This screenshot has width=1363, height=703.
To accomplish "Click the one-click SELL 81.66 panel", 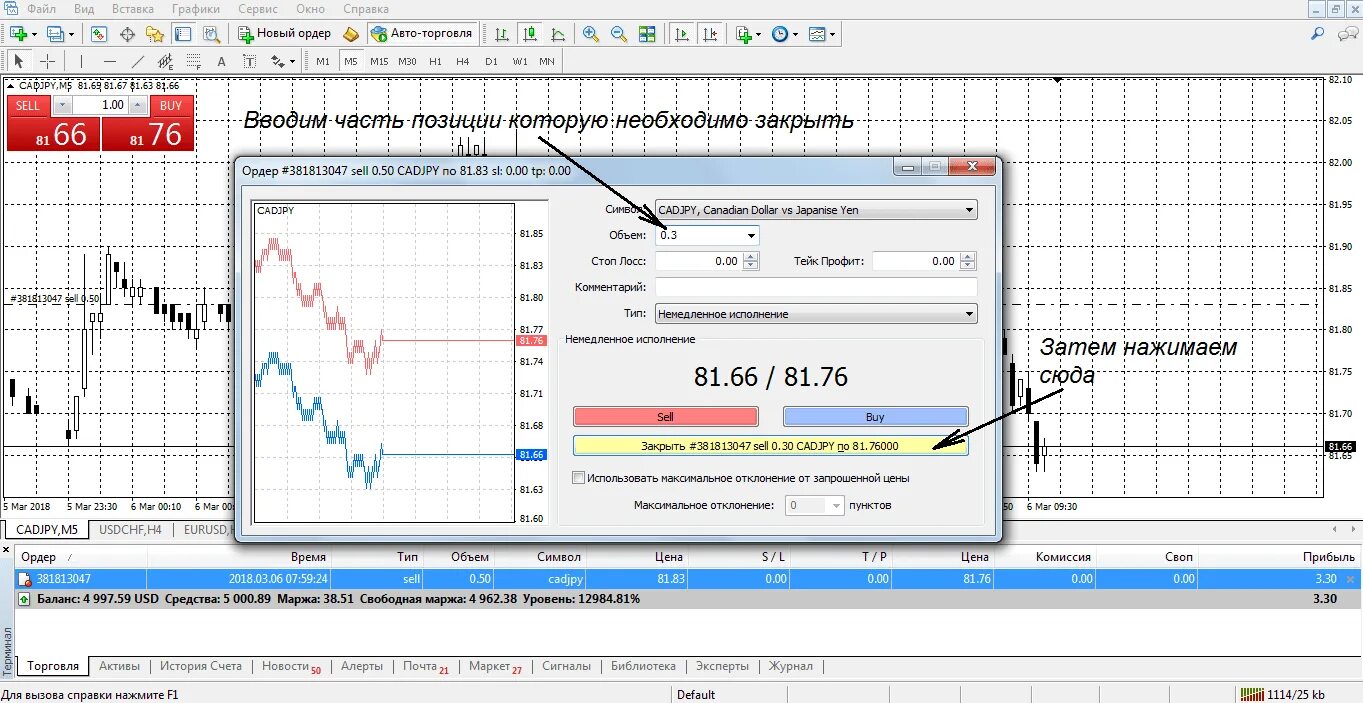I will 54,133.
